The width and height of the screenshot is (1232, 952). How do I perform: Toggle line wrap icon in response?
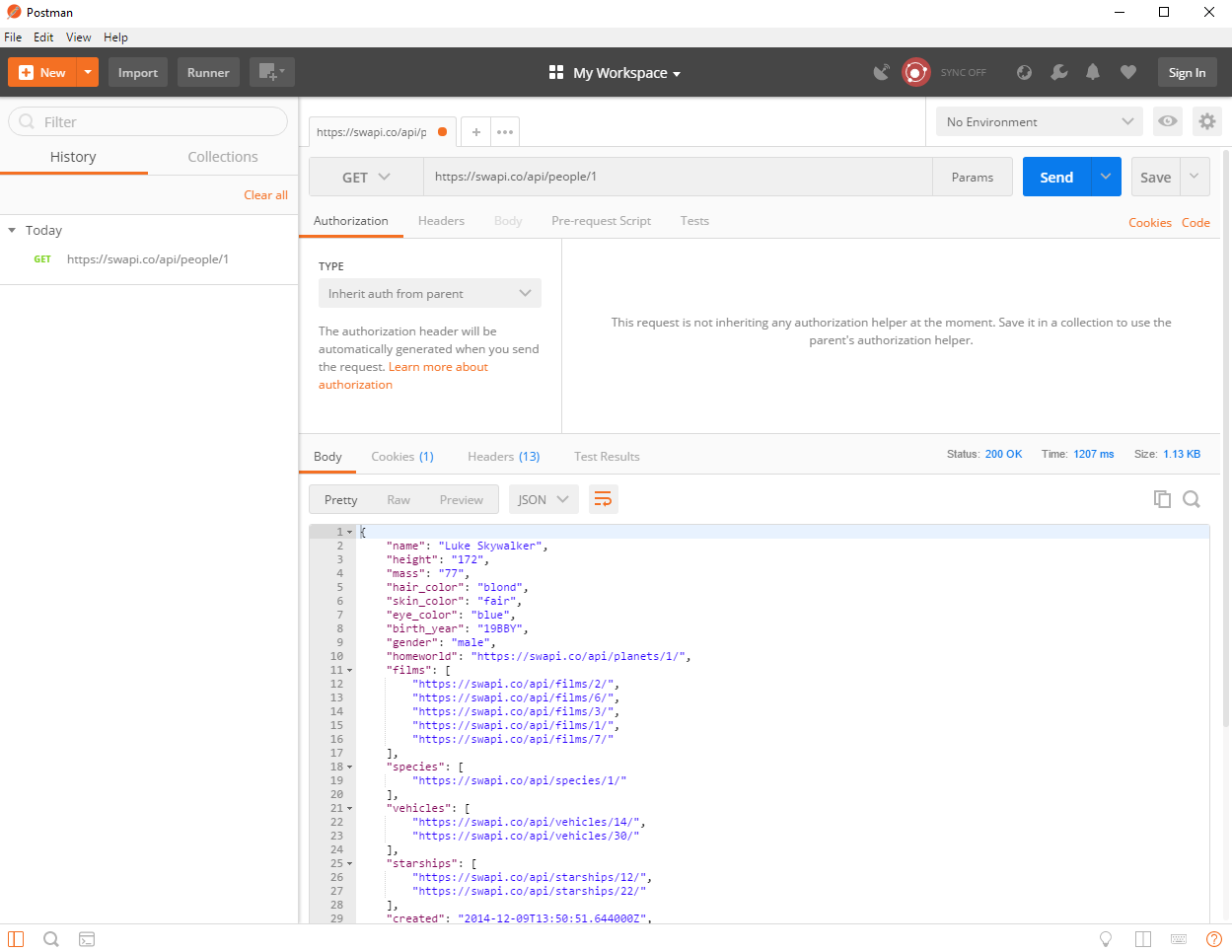click(603, 499)
